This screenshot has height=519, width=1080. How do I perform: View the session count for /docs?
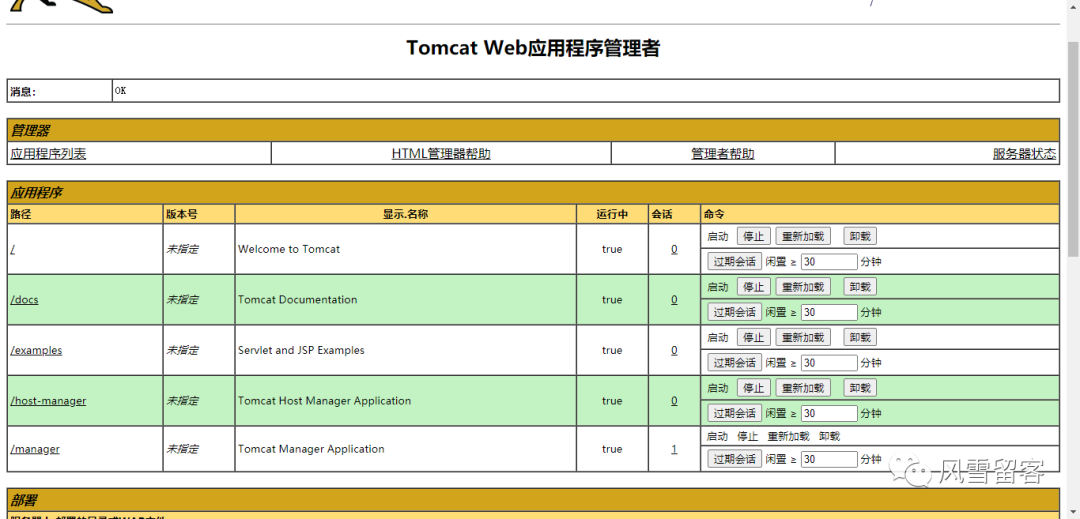click(x=674, y=300)
